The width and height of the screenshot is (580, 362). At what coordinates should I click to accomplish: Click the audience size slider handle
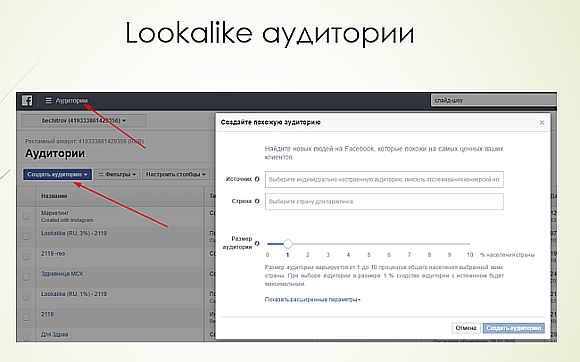pyautogui.click(x=288, y=244)
